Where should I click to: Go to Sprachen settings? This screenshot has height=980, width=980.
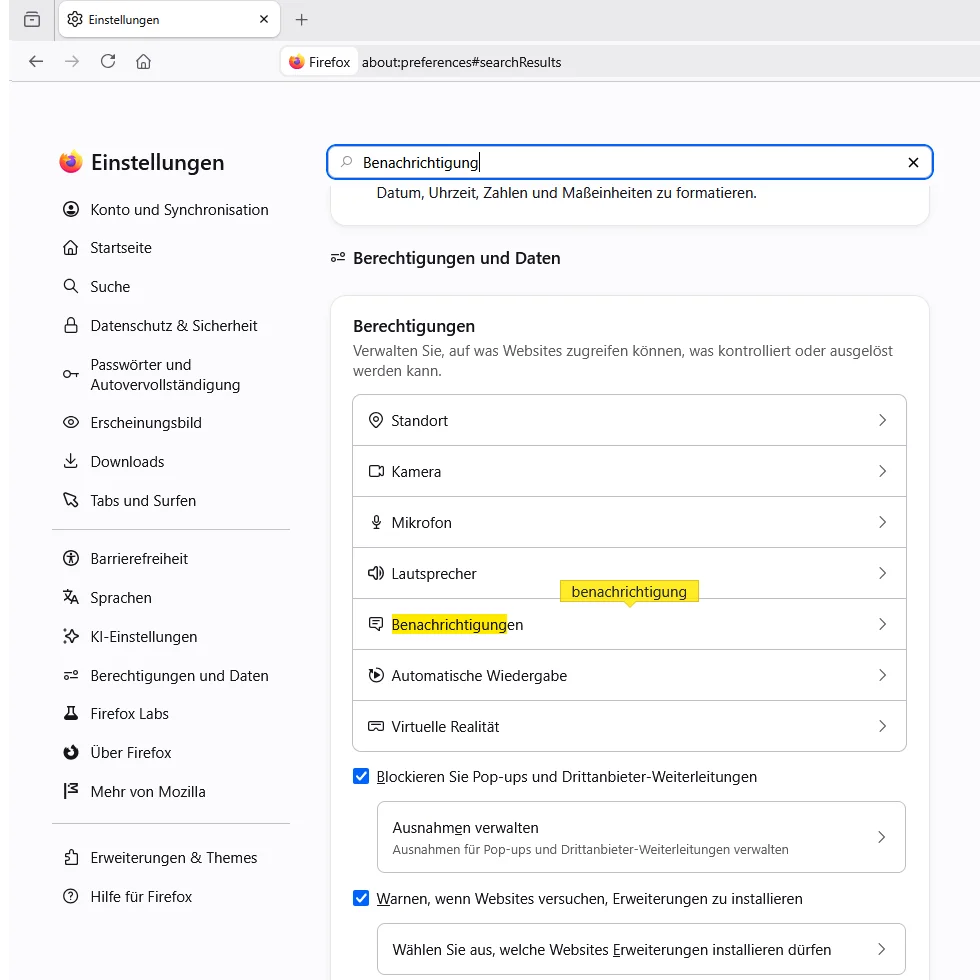coord(121,598)
